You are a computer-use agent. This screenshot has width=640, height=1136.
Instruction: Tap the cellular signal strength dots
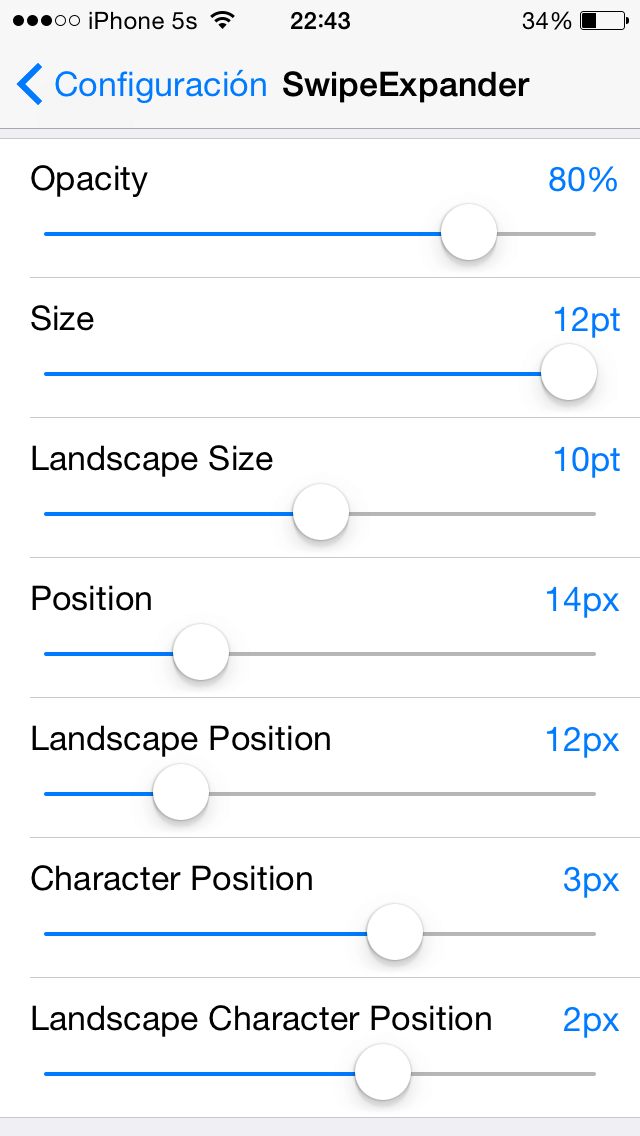[46, 21]
